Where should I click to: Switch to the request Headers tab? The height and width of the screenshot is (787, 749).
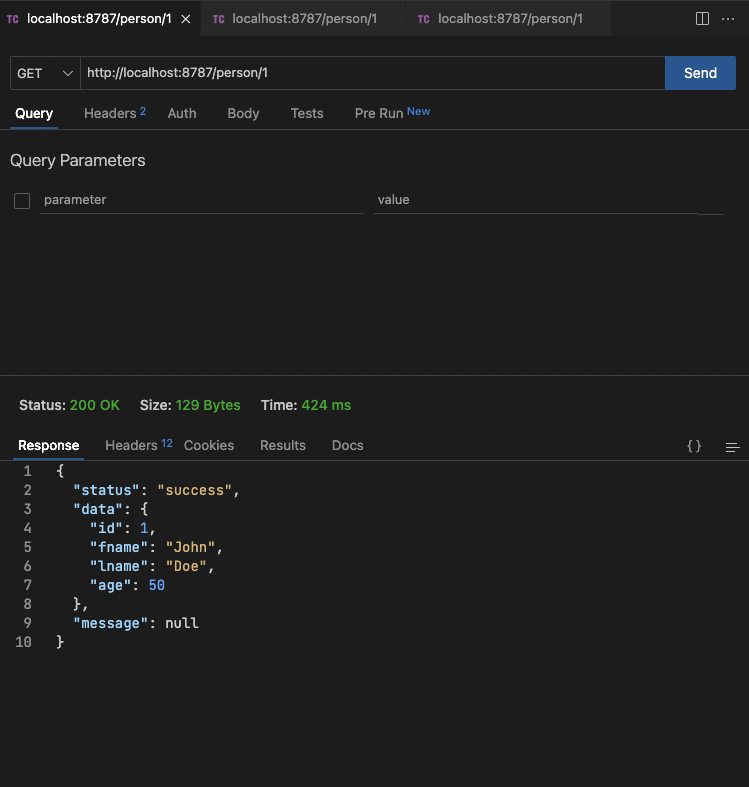(x=110, y=113)
